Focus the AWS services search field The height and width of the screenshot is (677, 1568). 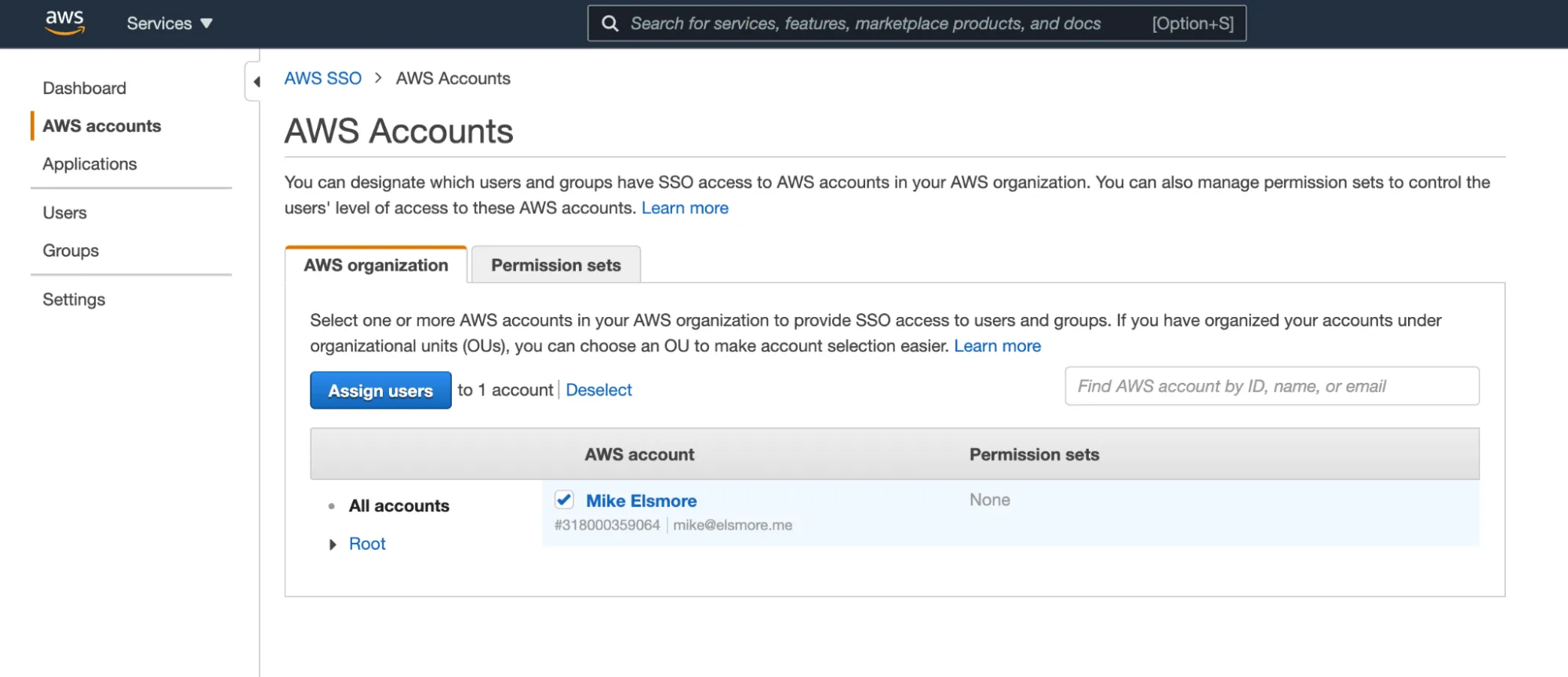click(x=916, y=24)
